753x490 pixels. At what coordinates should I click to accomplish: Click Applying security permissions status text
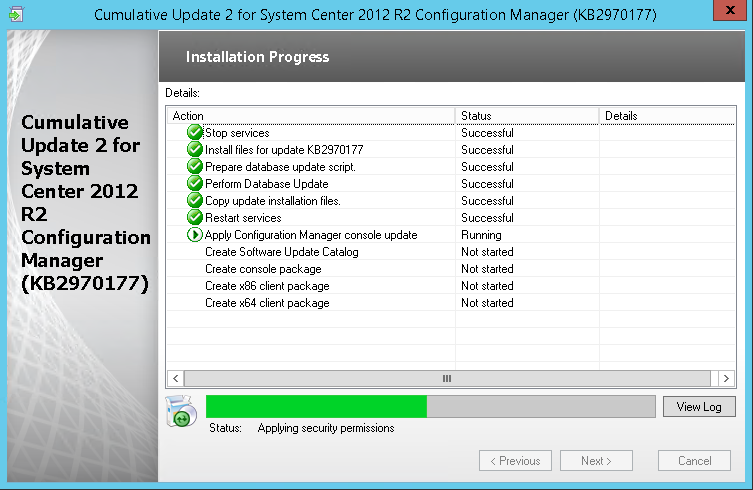tap(326, 428)
